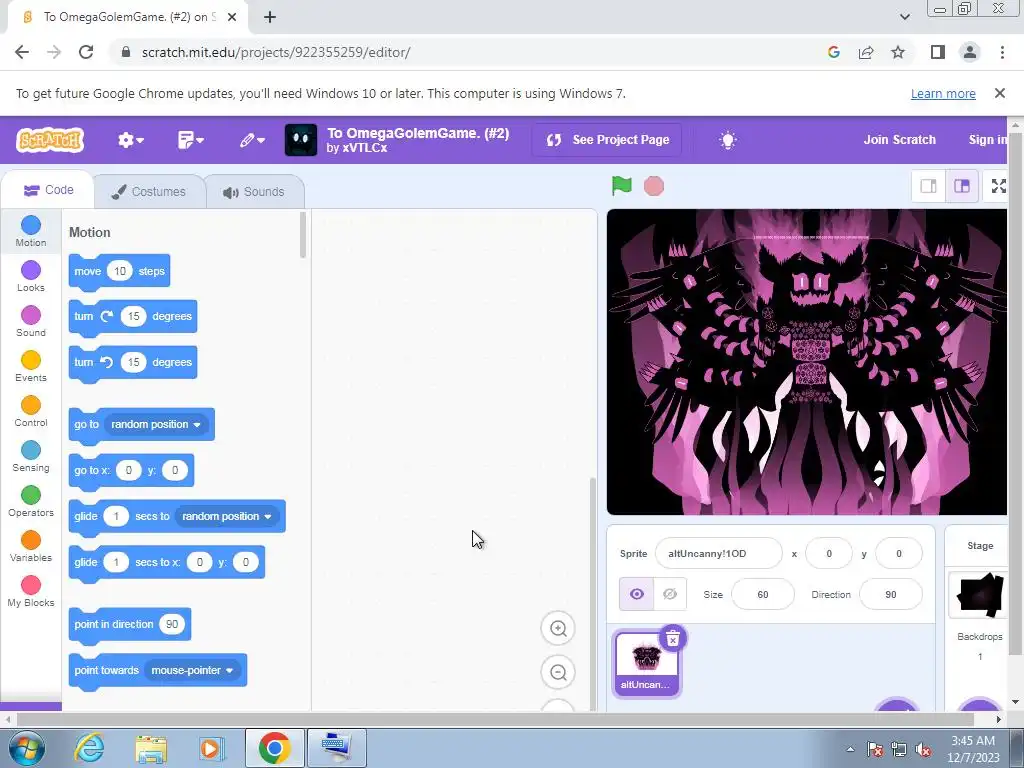Reload the page in Chrome

[x=86, y=52]
